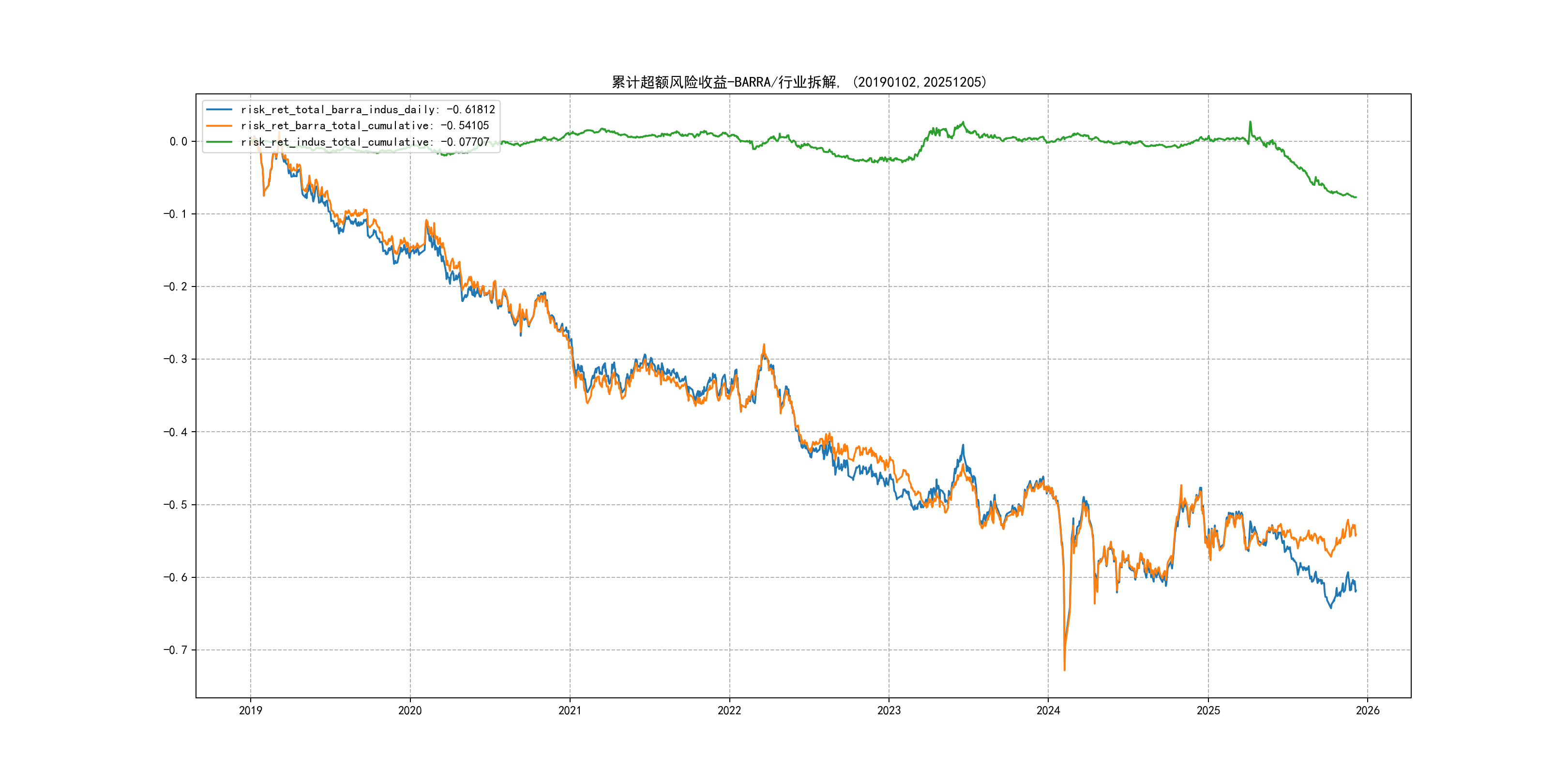This screenshot has height=784, width=1568.
Task: Click the -0.3 y-axis tick label
Action: coord(175,359)
